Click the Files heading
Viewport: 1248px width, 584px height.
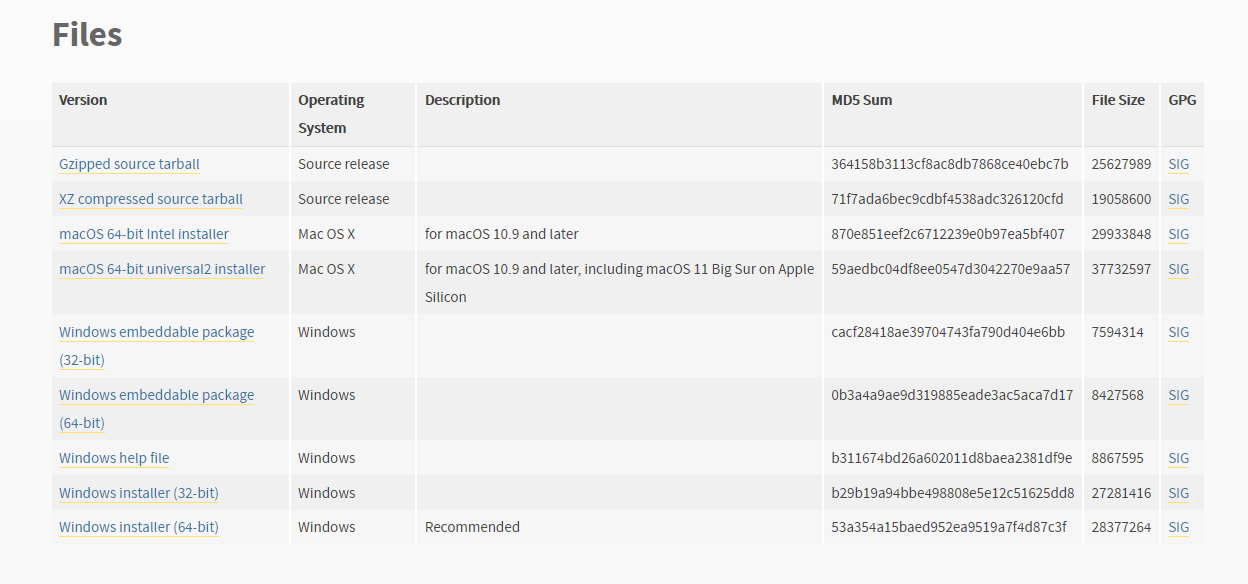coord(87,35)
